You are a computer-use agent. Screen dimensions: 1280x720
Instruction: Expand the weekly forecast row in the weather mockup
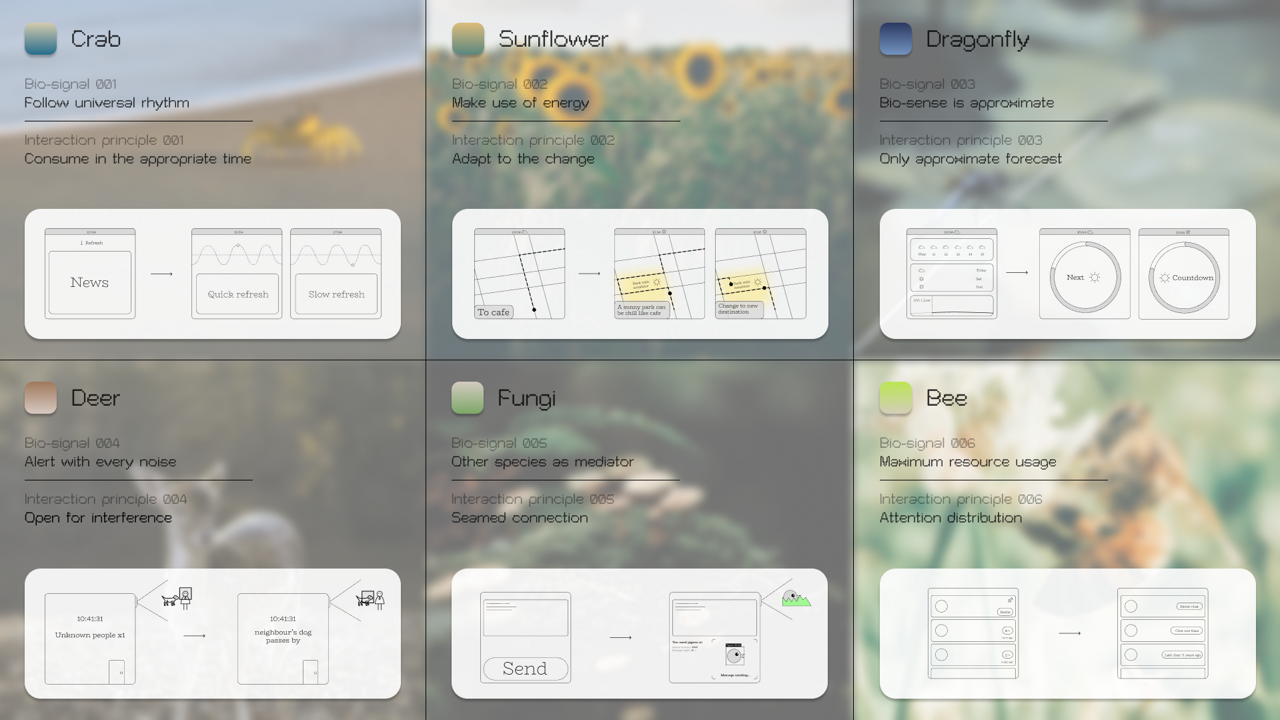951,278
